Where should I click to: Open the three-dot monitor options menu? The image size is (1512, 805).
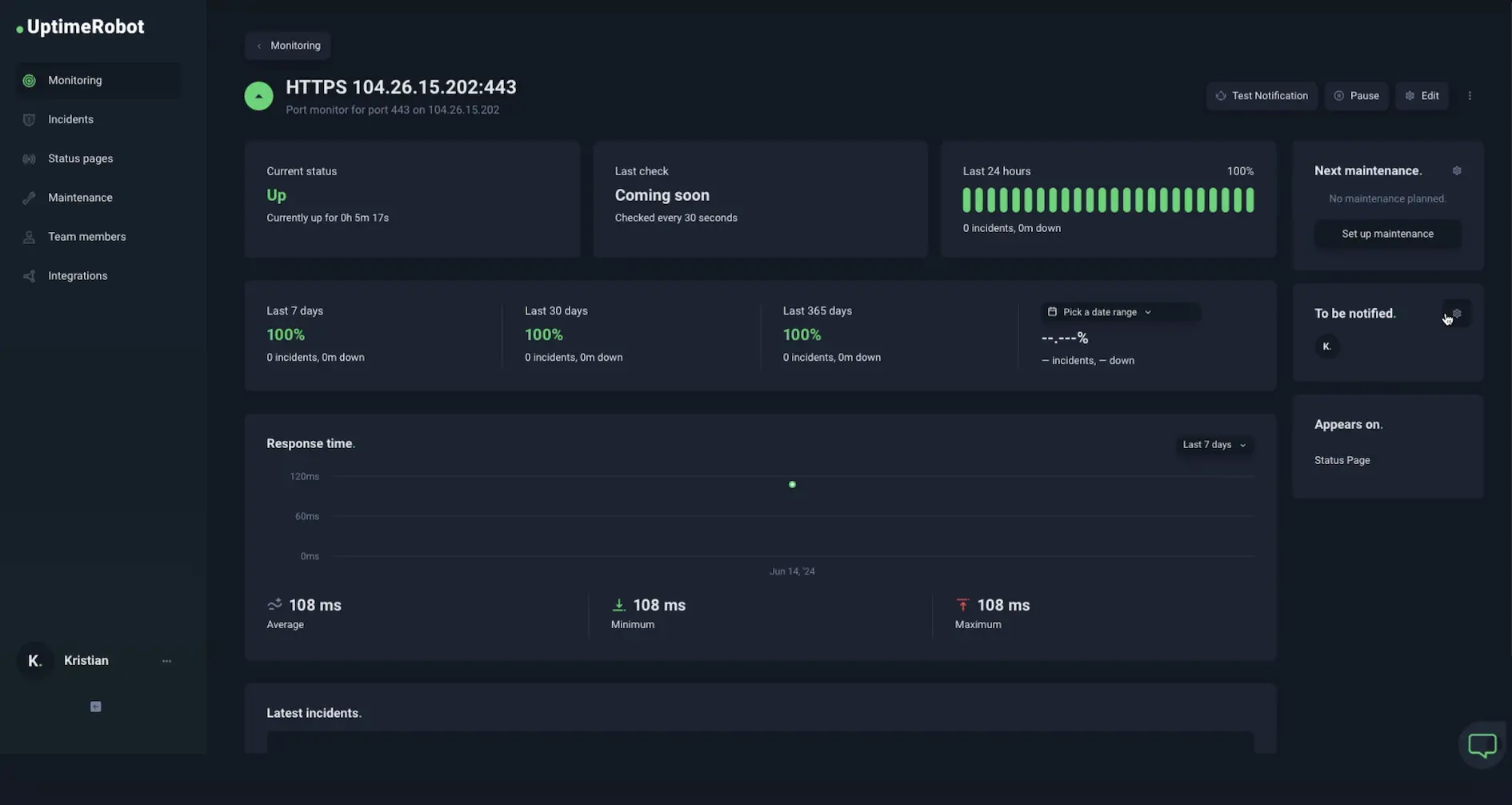coord(1470,95)
